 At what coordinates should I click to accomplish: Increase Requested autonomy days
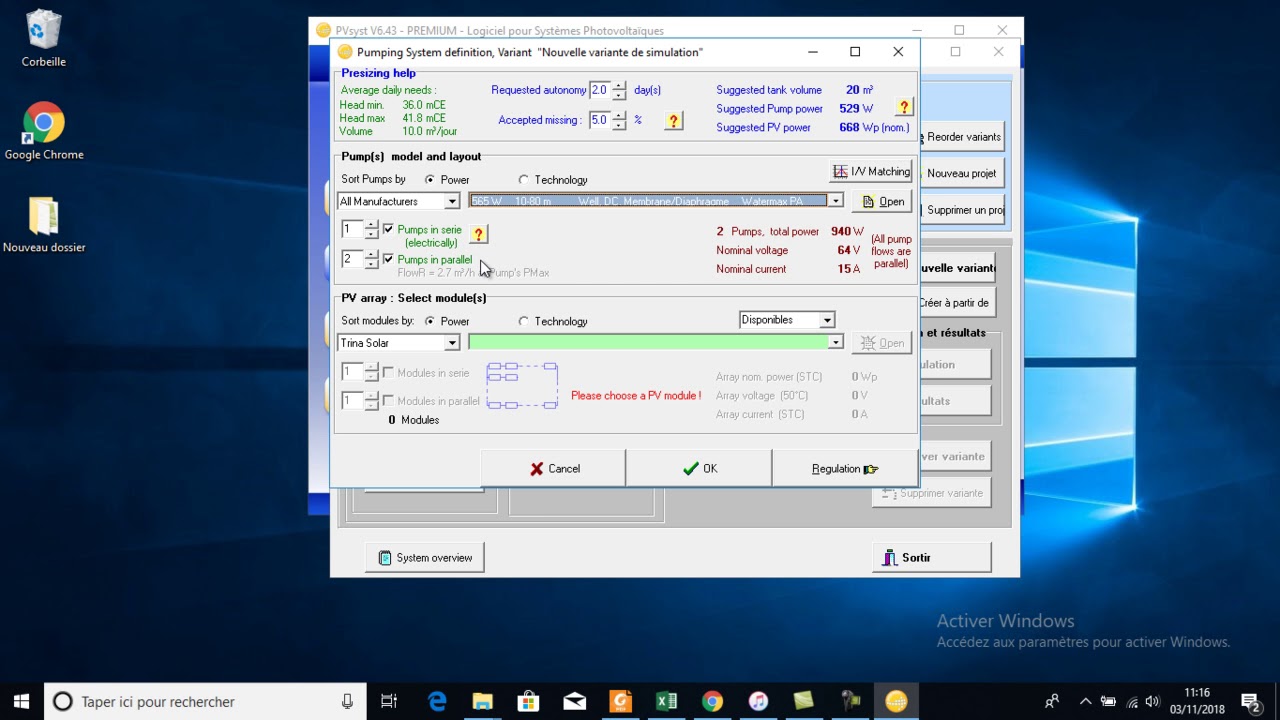coord(620,86)
